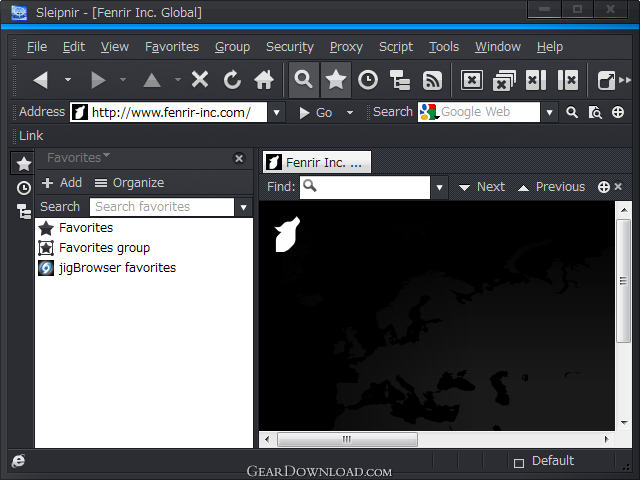640x480 pixels.
Task: Close tabs to the right icon
Action: point(568,80)
